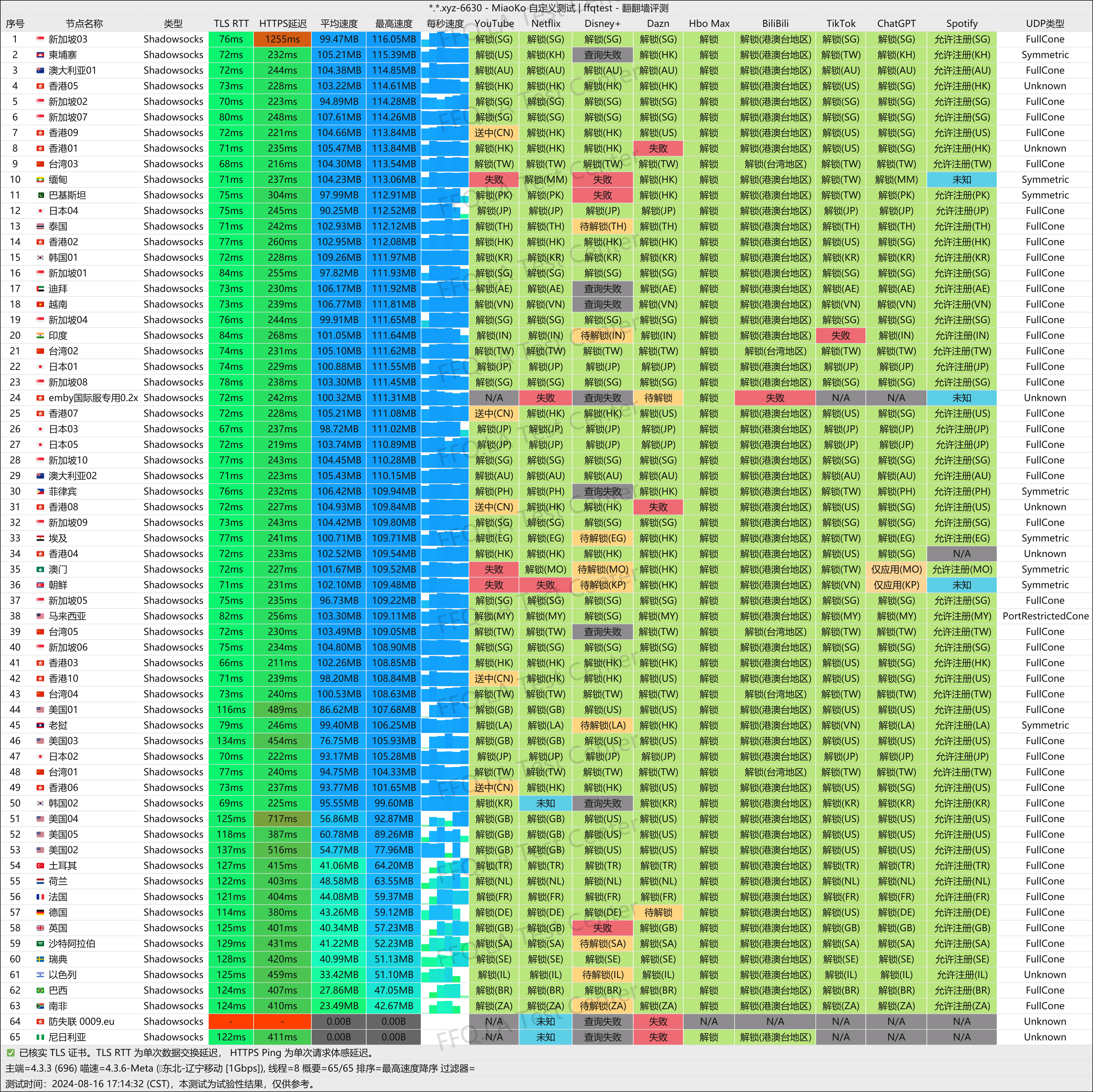Click the Singapore flag beside 新加坡03
This screenshot has height=1092, width=1093.
tap(40, 40)
